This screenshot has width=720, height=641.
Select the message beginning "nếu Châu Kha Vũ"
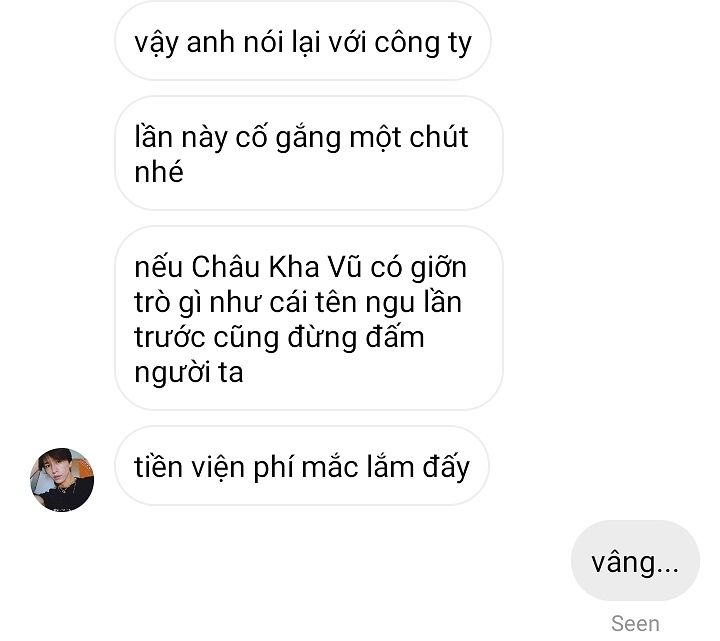309,318
